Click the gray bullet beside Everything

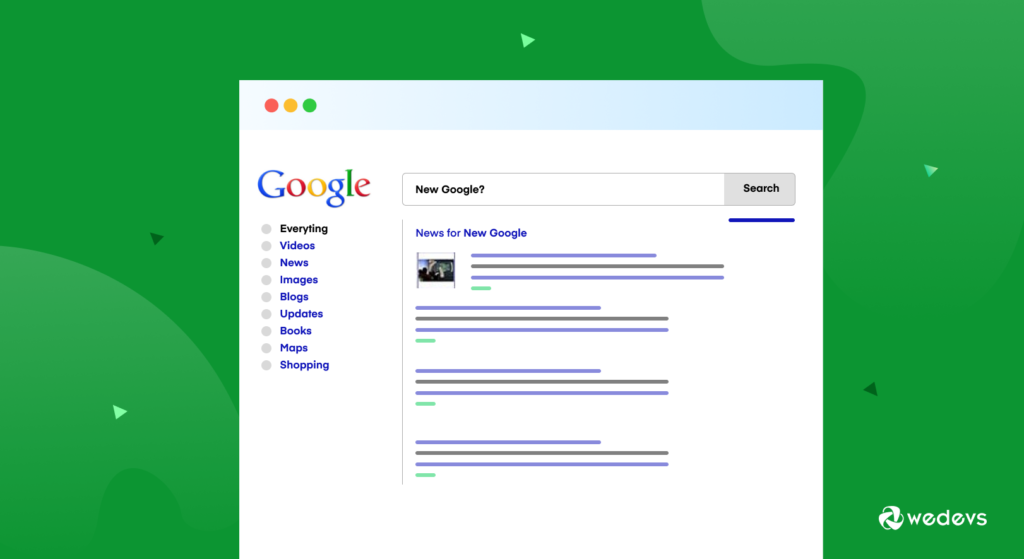tap(266, 229)
